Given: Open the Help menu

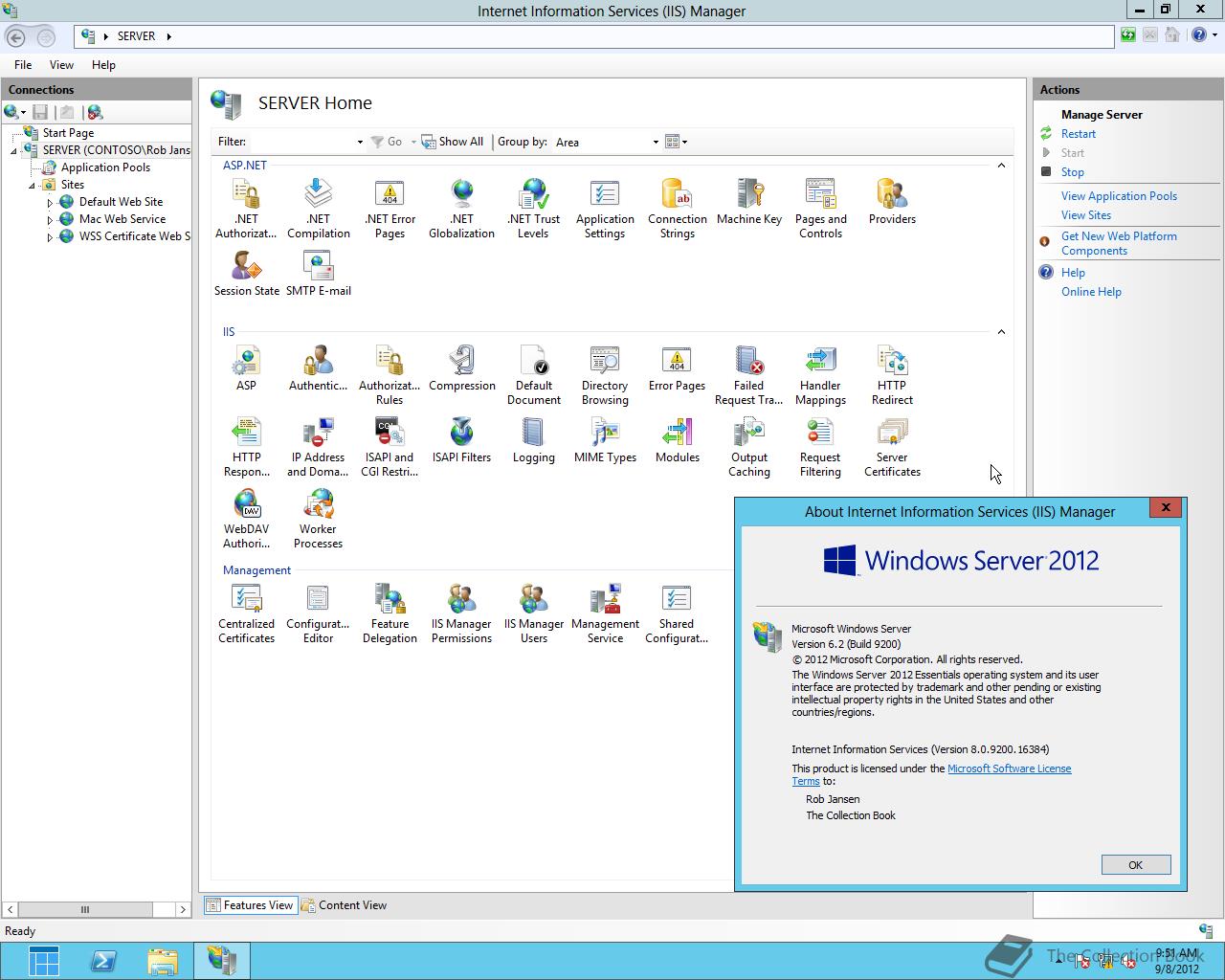Looking at the screenshot, I should pos(103,65).
